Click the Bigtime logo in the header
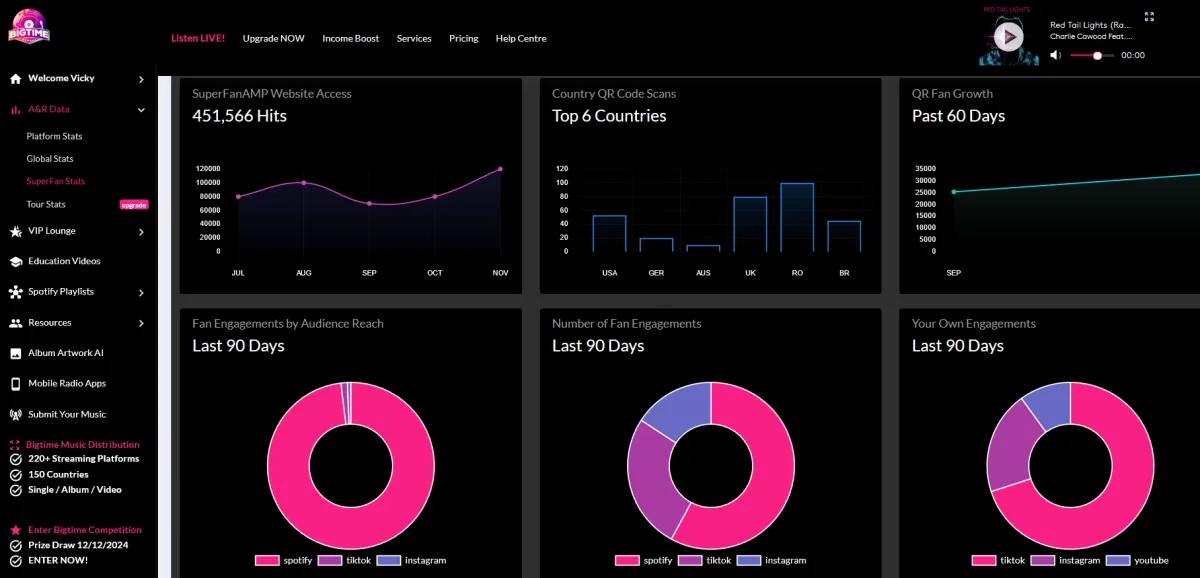Viewport: 1200px width, 578px height. point(29,25)
